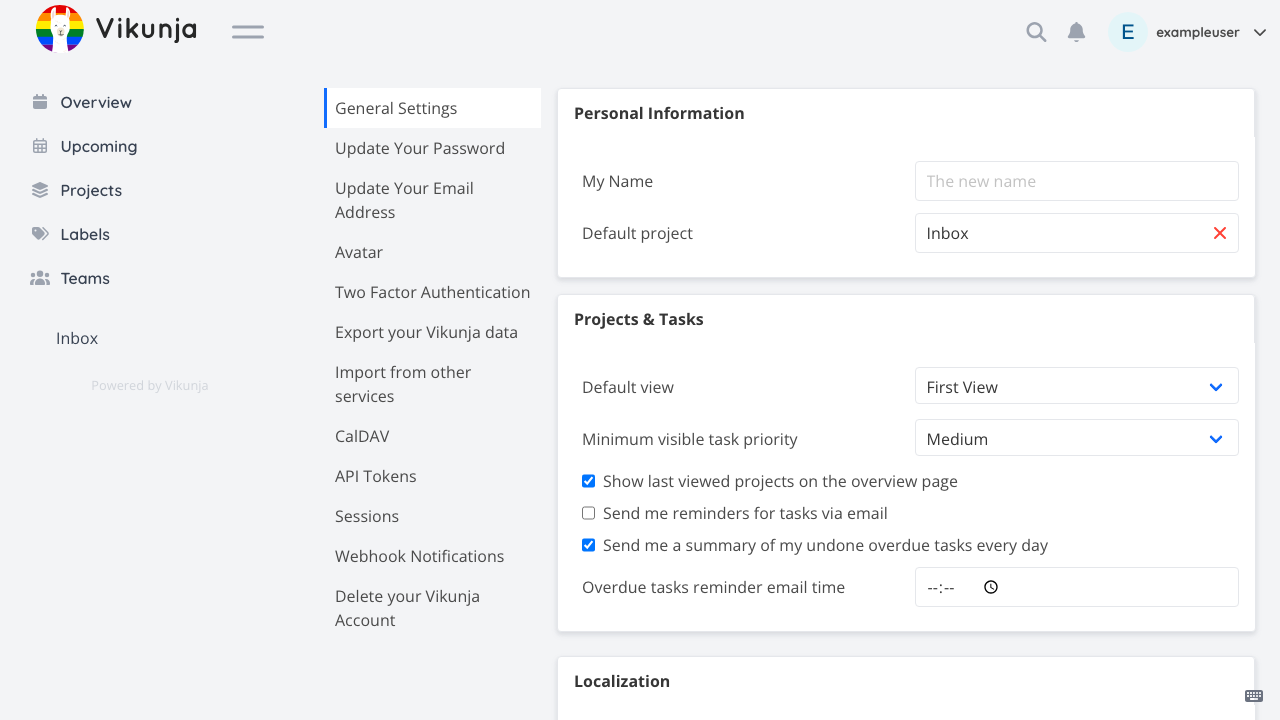Click the user avatar E

pyautogui.click(x=1128, y=32)
